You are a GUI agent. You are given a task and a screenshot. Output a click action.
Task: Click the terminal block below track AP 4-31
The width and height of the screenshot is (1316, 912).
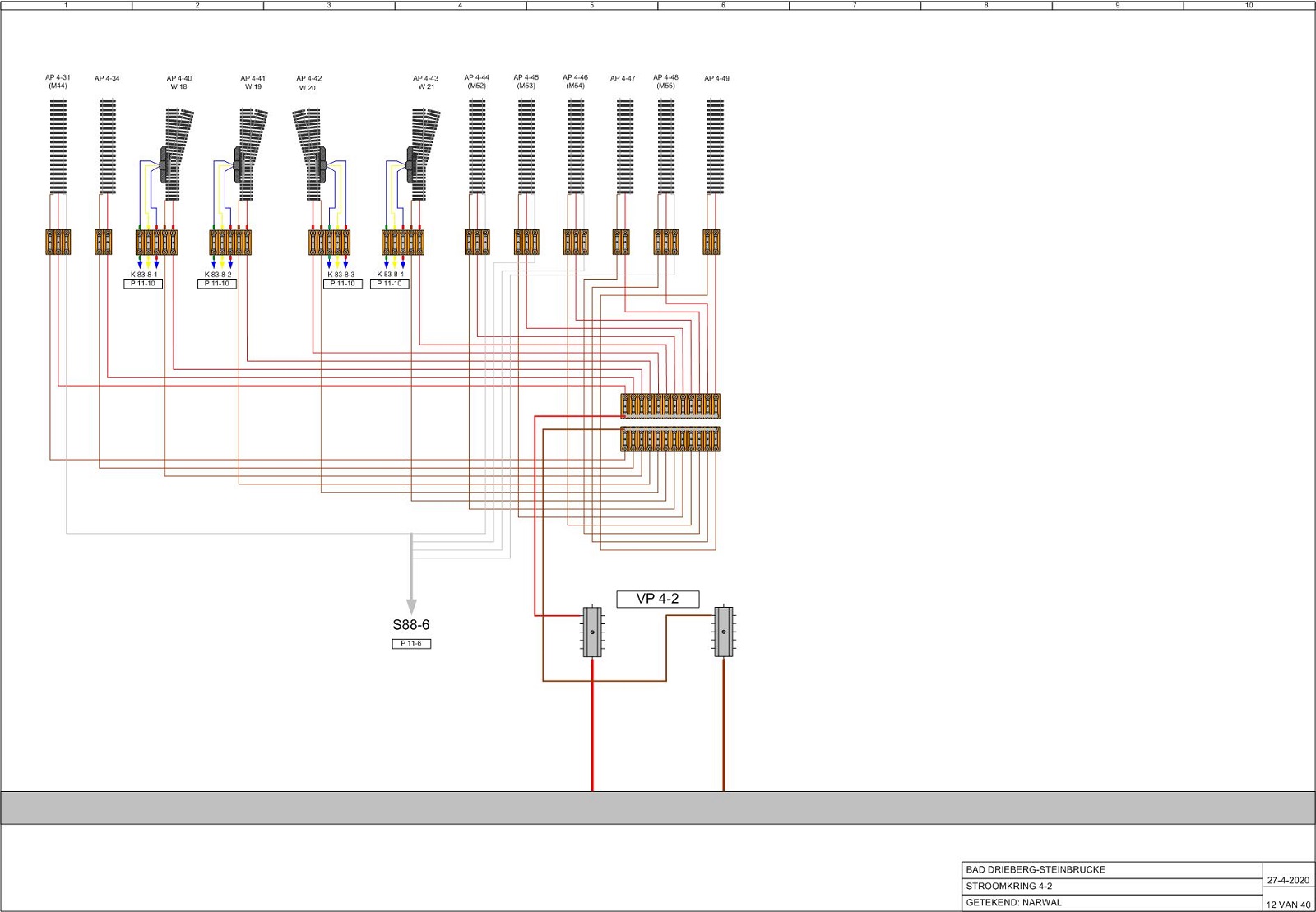click(58, 242)
